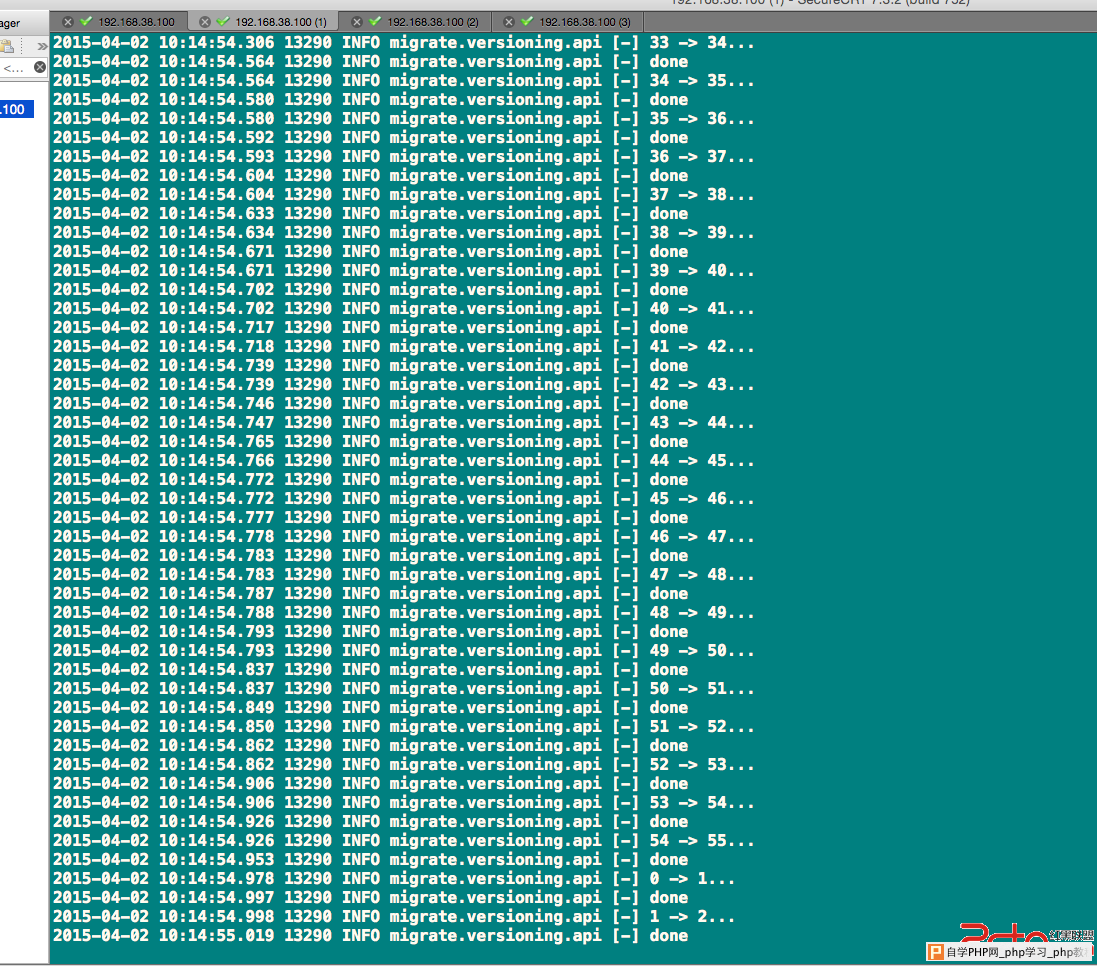Click the last terminal line ending in done
The height and width of the screenshot is (966, 1097).
pyautogui.click(x=371, y=935)
